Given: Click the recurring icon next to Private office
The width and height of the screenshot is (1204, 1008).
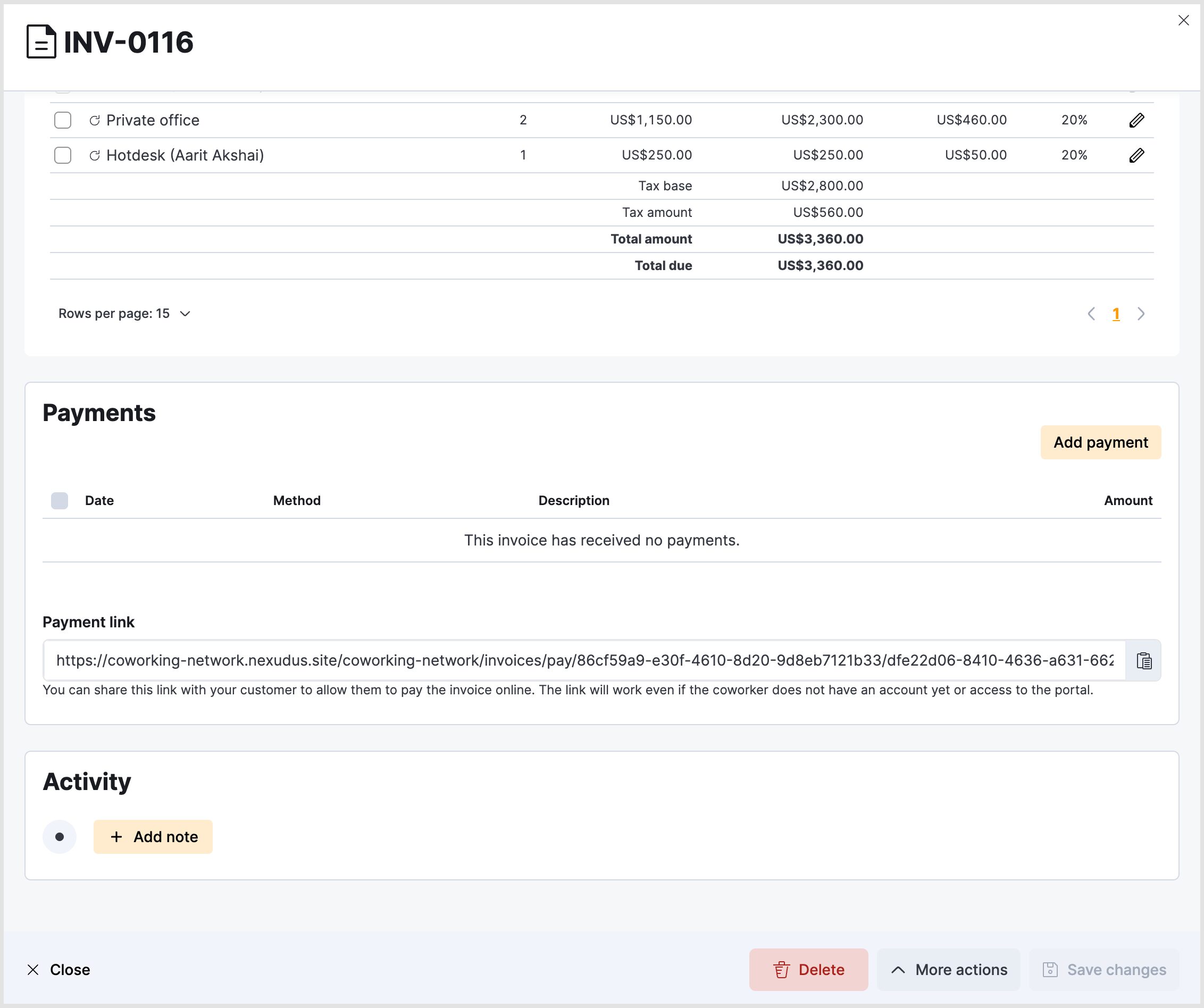Looking at the screenshot, I should tap(95, 120).
